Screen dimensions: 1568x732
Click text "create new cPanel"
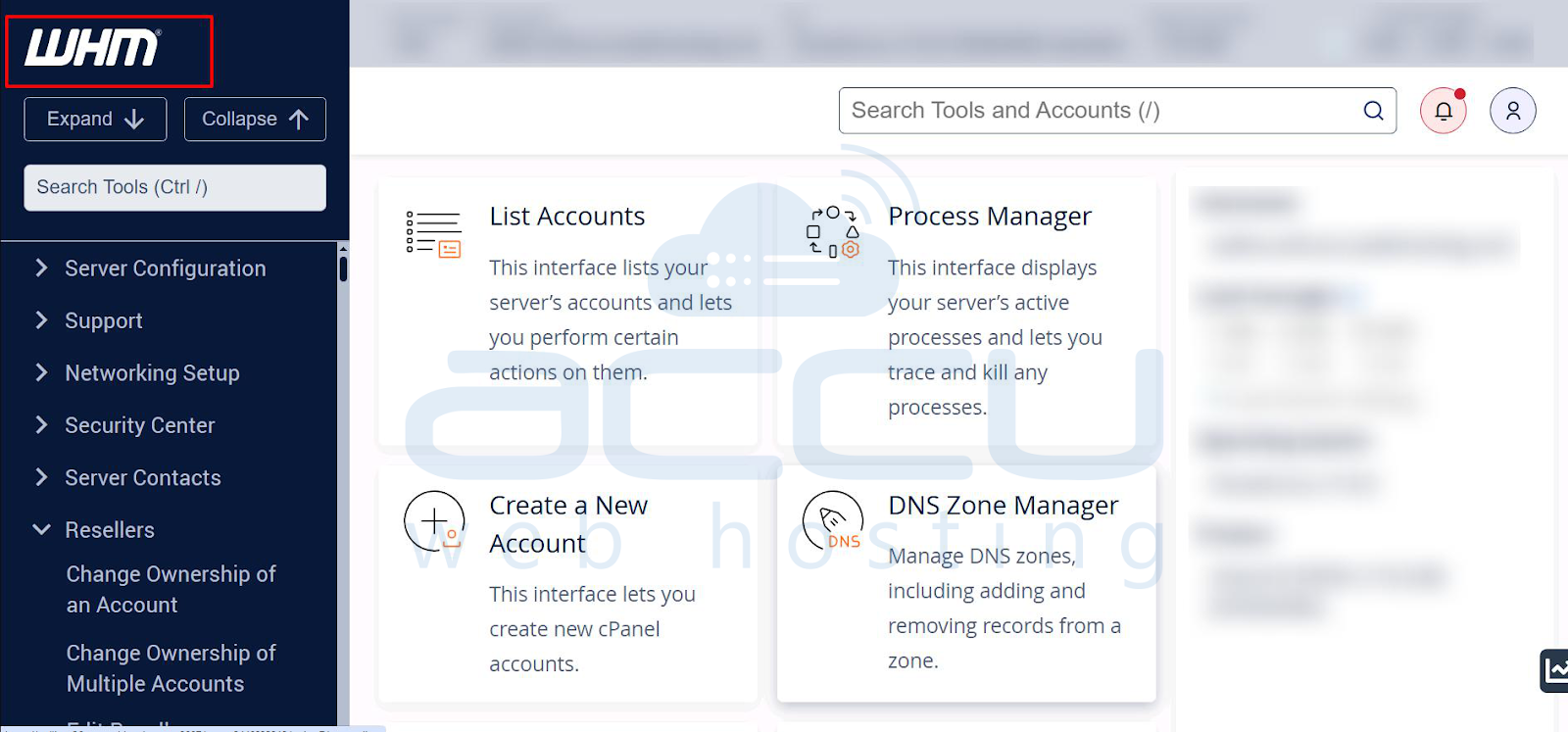pos(574,629)
